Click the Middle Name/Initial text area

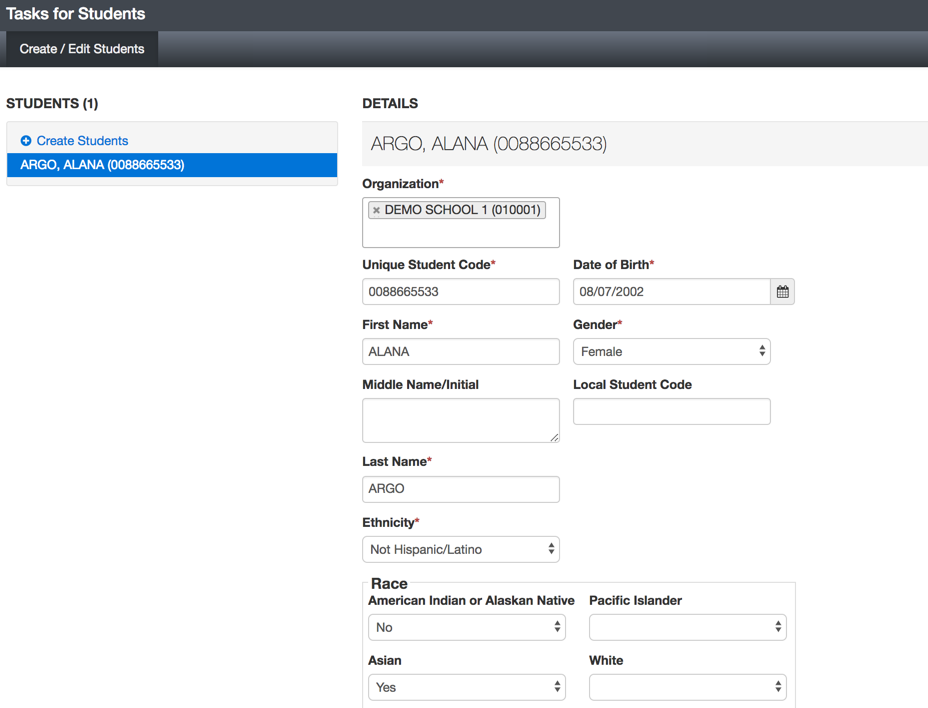coord(460,420)
